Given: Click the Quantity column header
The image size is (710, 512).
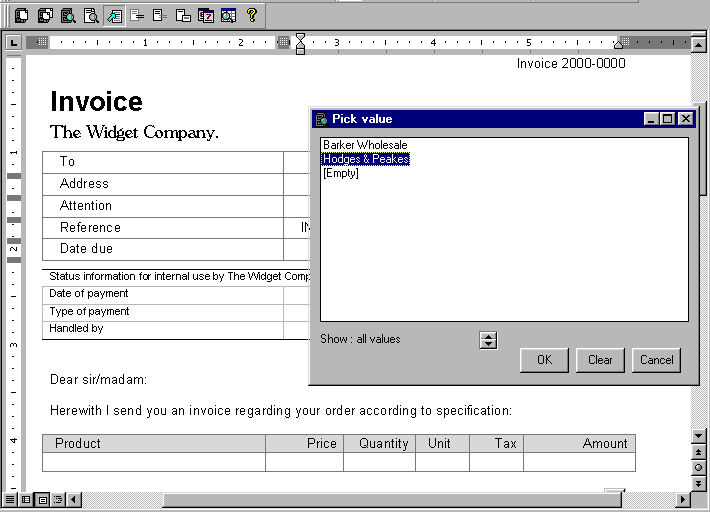Looking at the screenshot, I should pos(379,444).
